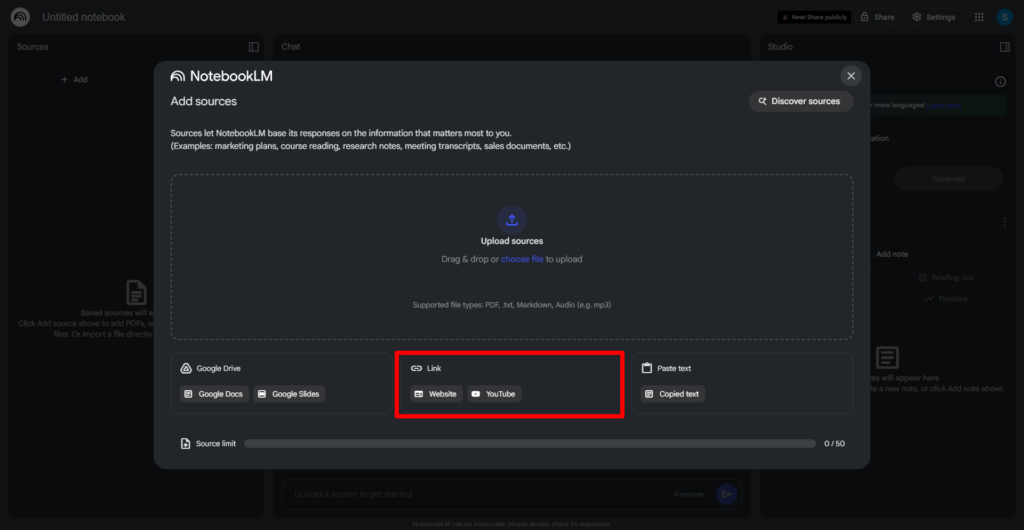1024x530 pixels.
Task: Click the Studio info icon
Action: tap(1000, 82)
